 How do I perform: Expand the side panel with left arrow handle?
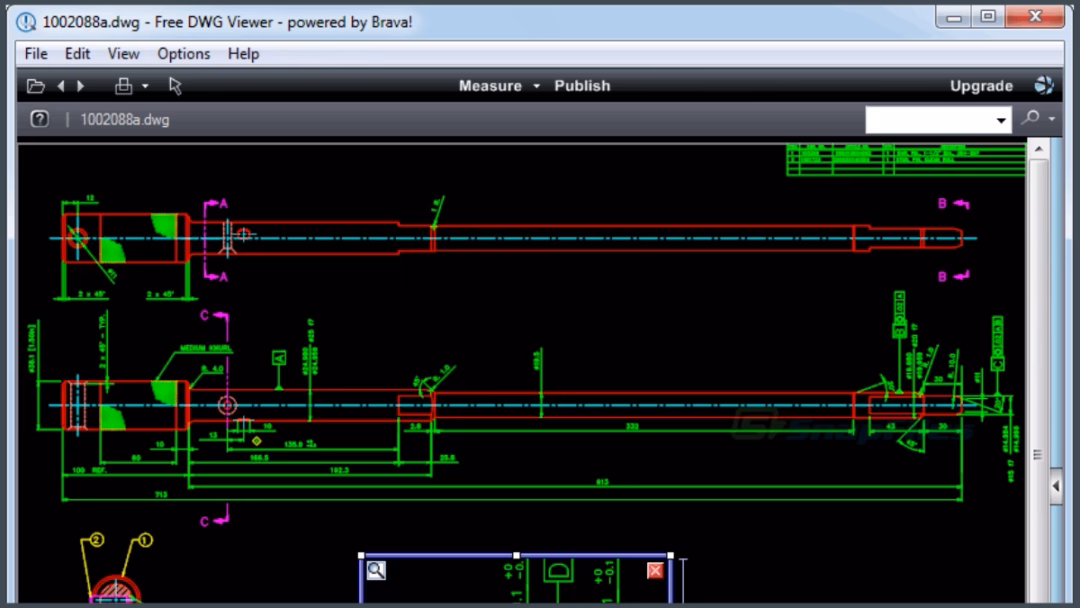click(1056, 486)
